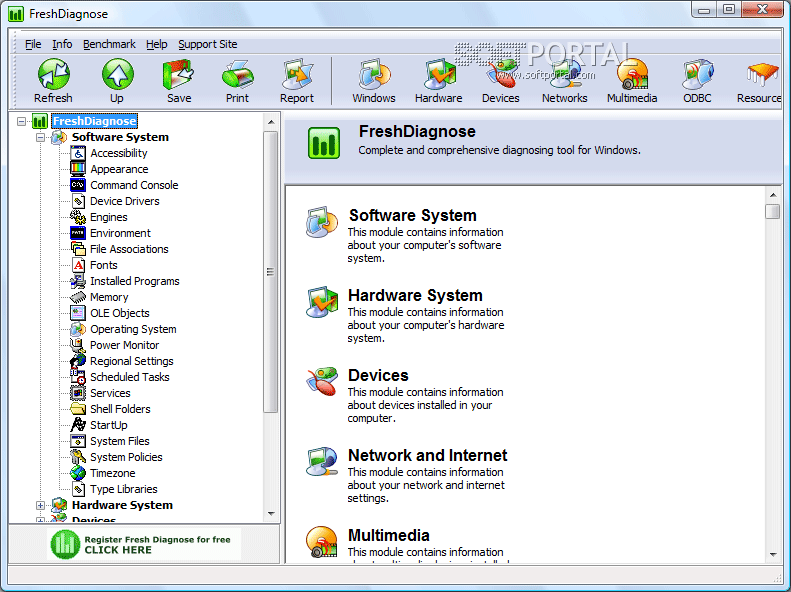The width and height of the screenshot is (791, 592).
Task: Click the Refresh toolbar icon
Action: [53, 75]
